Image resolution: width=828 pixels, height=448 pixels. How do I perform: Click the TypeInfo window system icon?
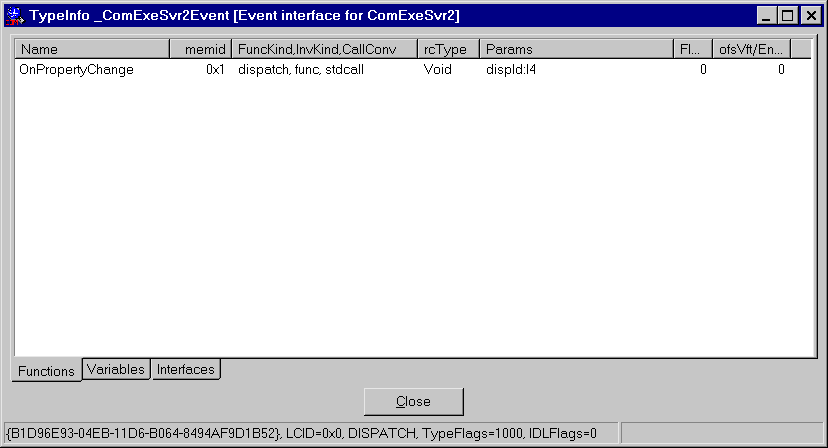pyautogui.click(x=14, y=15)
